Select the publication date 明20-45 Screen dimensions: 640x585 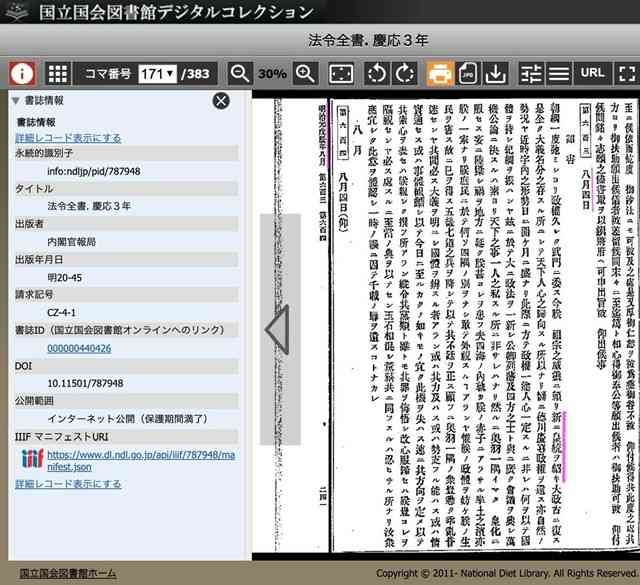(x=64, y=278)
